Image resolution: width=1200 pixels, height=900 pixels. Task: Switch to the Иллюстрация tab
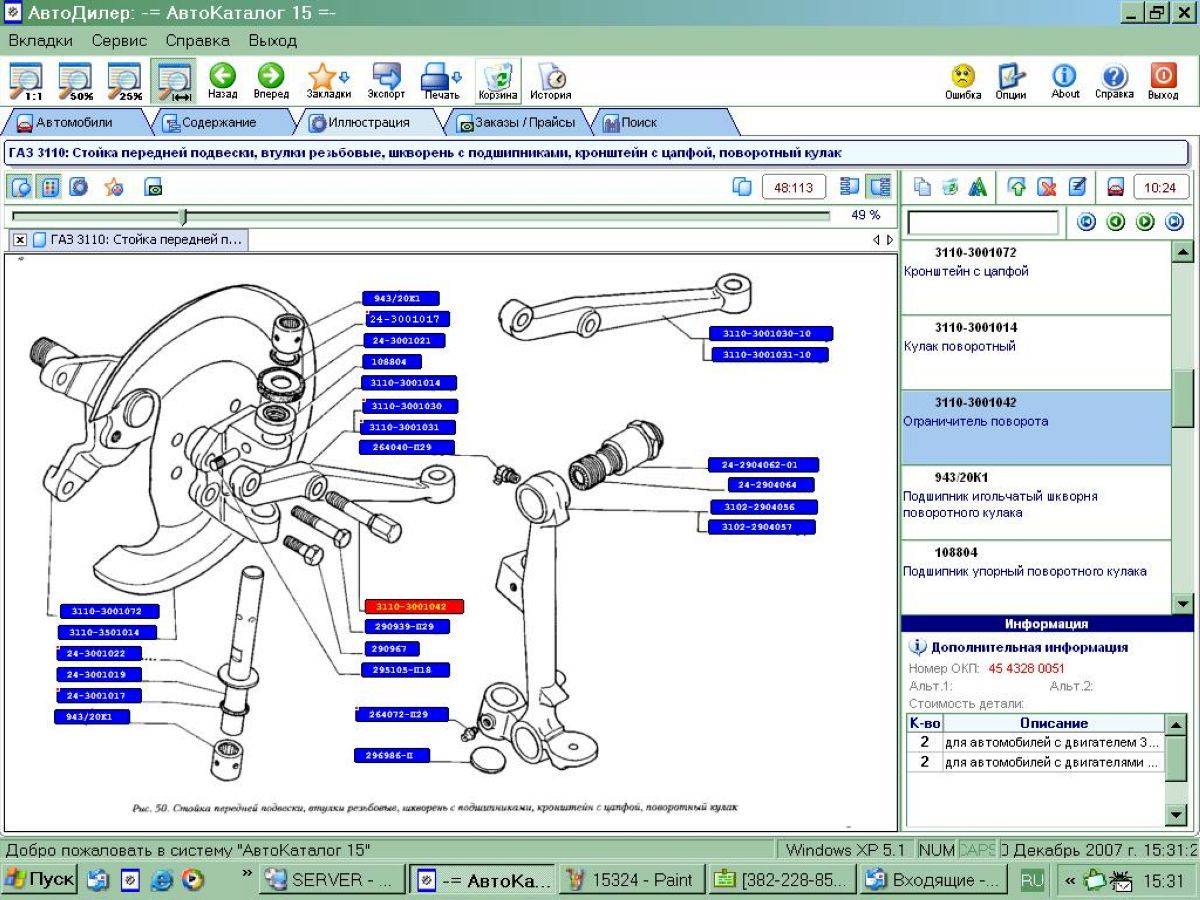point(370,123)
